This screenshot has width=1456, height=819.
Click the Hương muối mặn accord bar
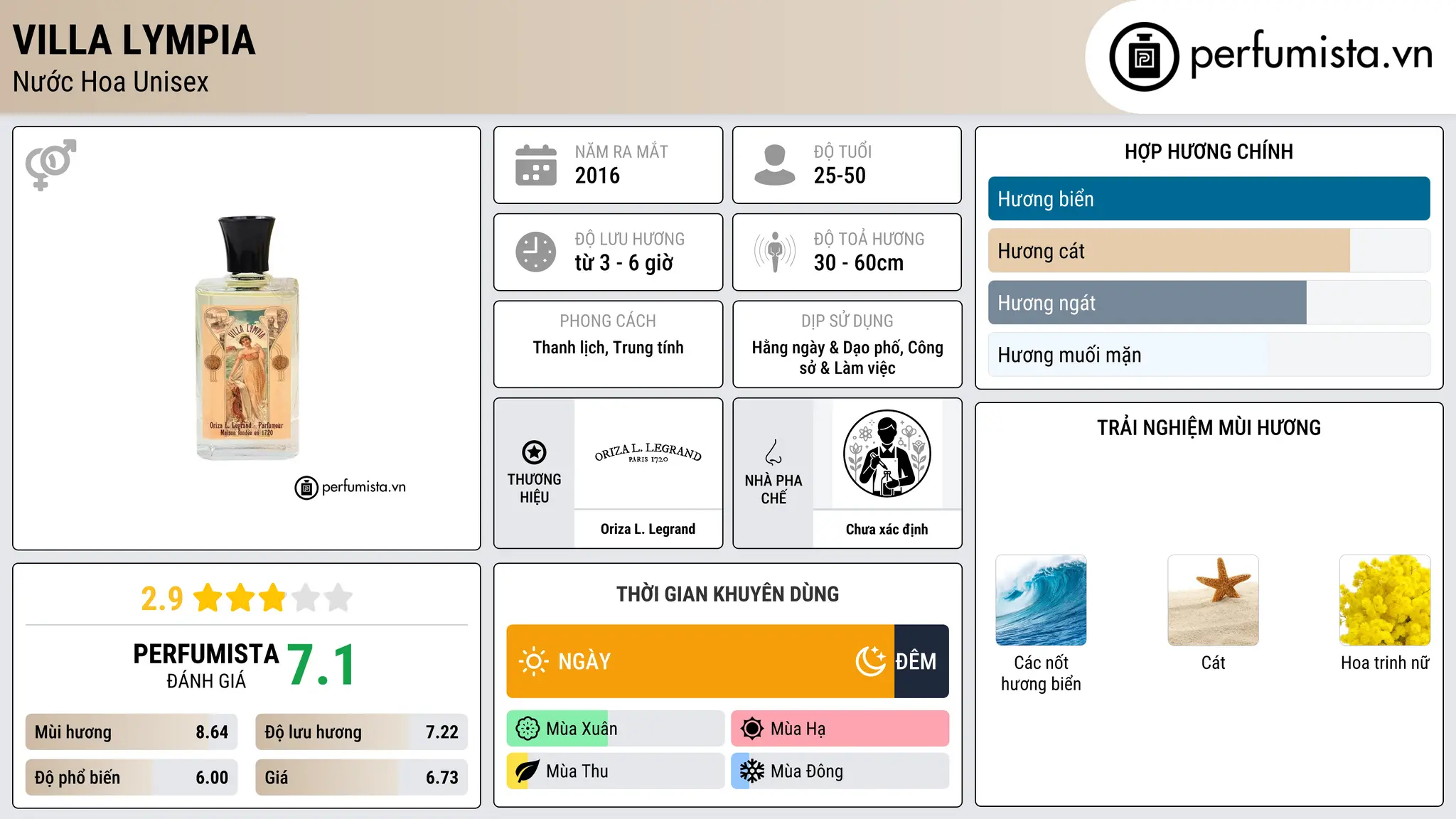[x=1209, y=355]
